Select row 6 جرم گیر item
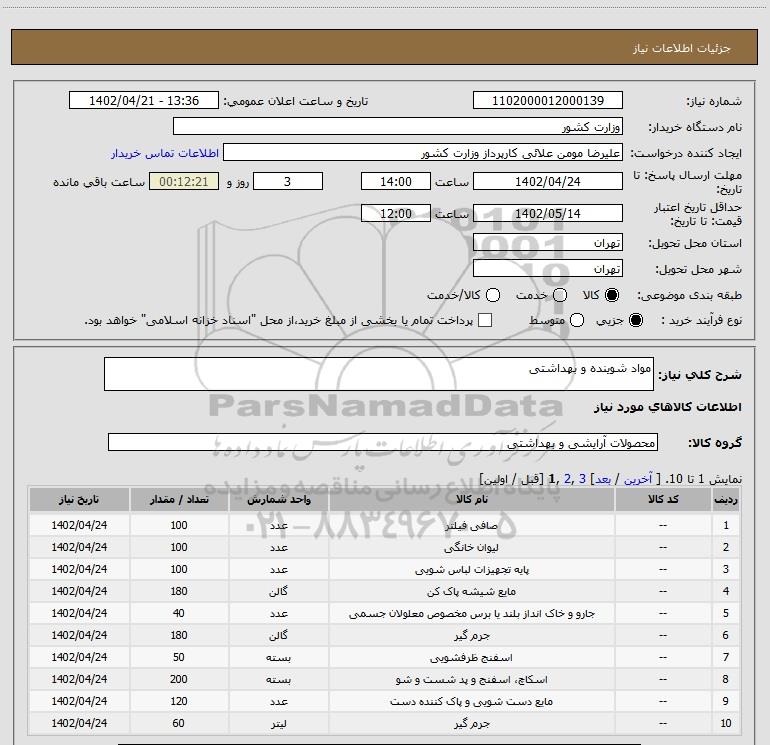This screenshot has width=770, height=745. point(384,635)
